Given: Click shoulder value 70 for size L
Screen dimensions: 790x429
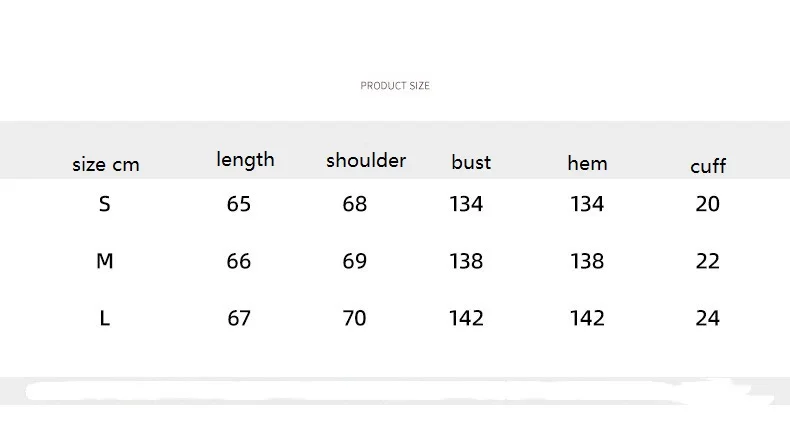Looking at the screenshot, I should tap(355, 318).
